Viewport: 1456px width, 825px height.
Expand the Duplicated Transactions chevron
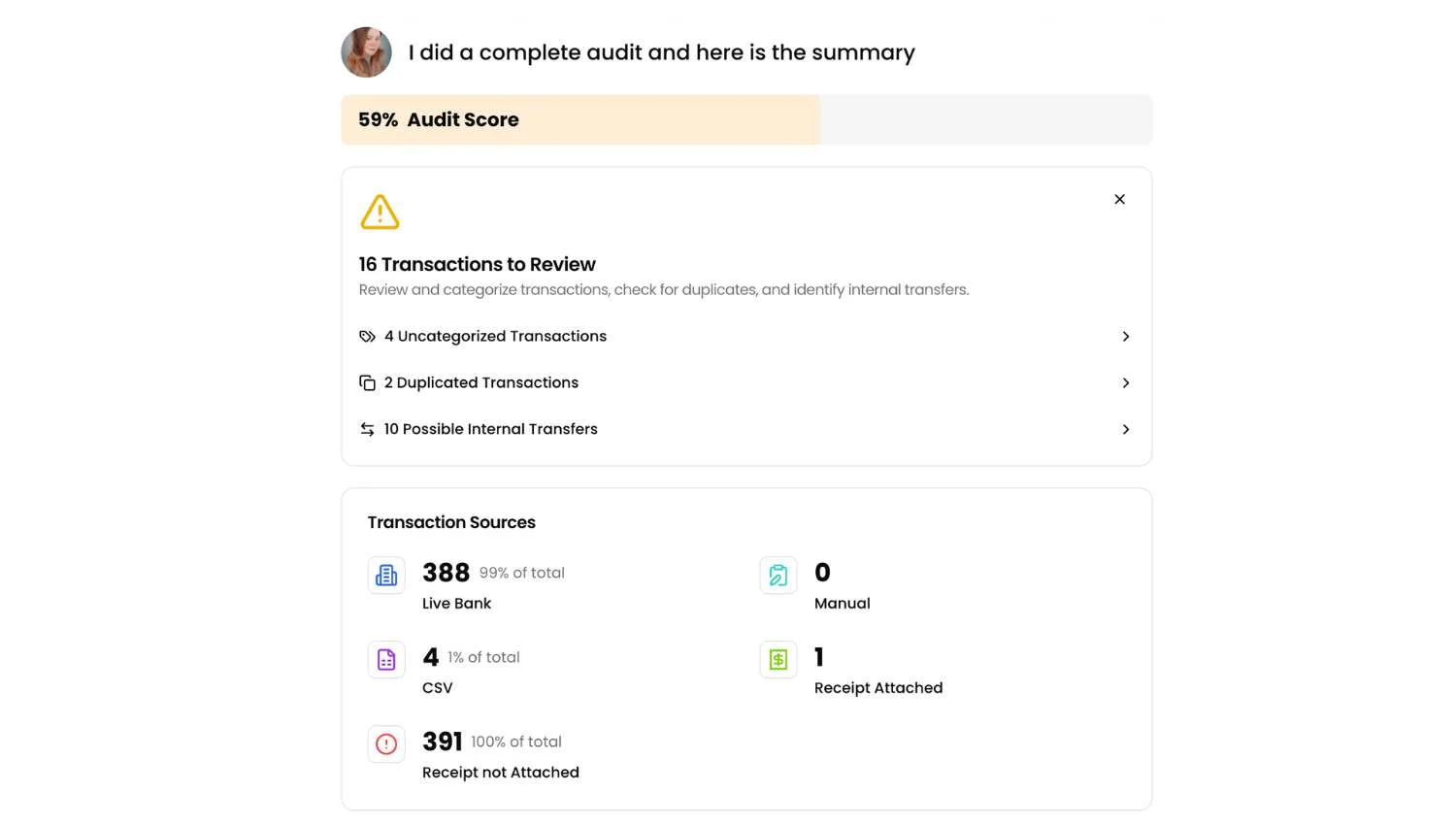coord(1126,383)
